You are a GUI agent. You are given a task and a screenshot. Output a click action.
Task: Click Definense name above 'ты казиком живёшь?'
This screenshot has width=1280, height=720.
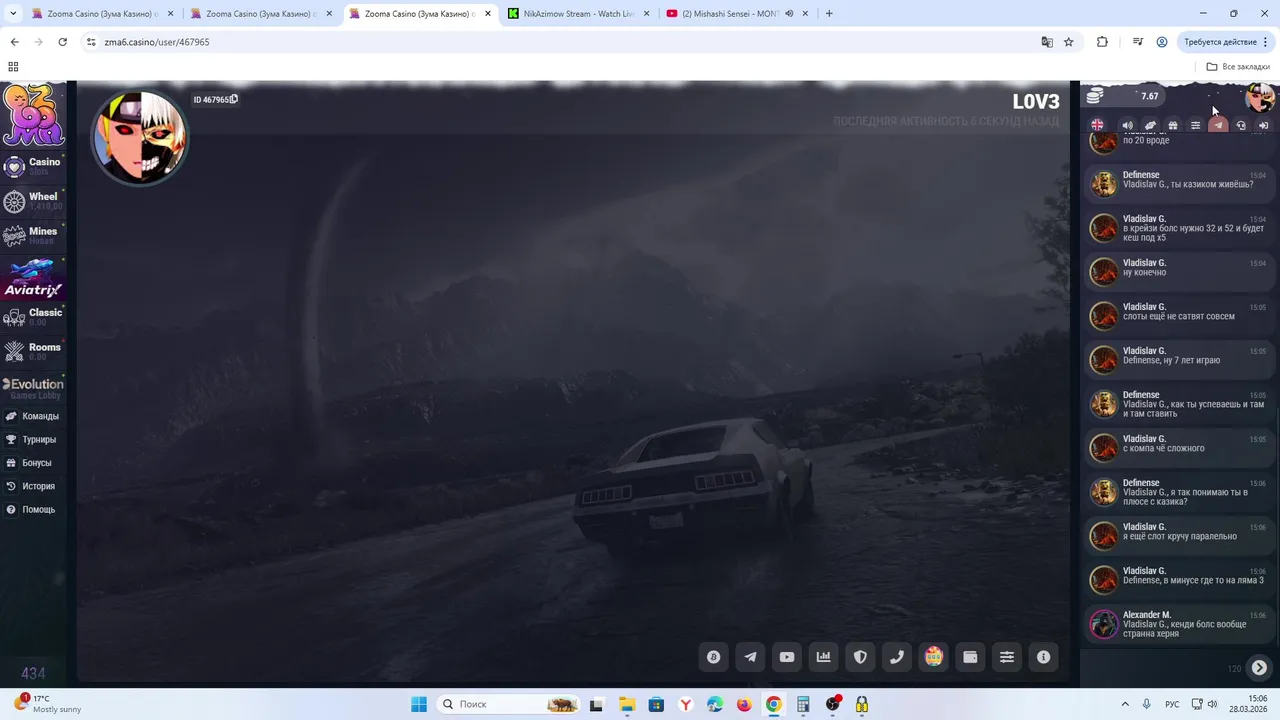1141,175
